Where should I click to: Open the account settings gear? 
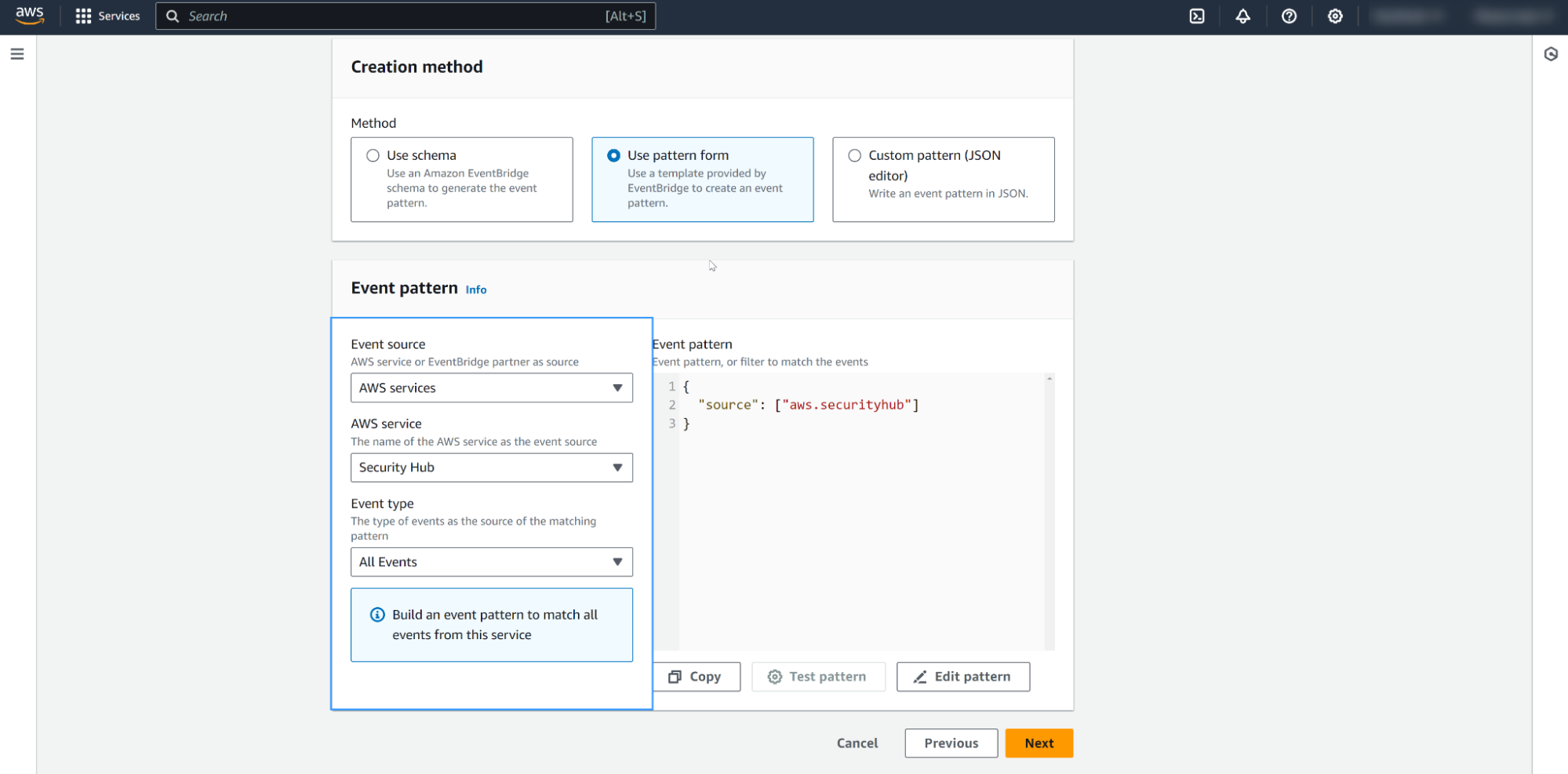[1335, 16]
